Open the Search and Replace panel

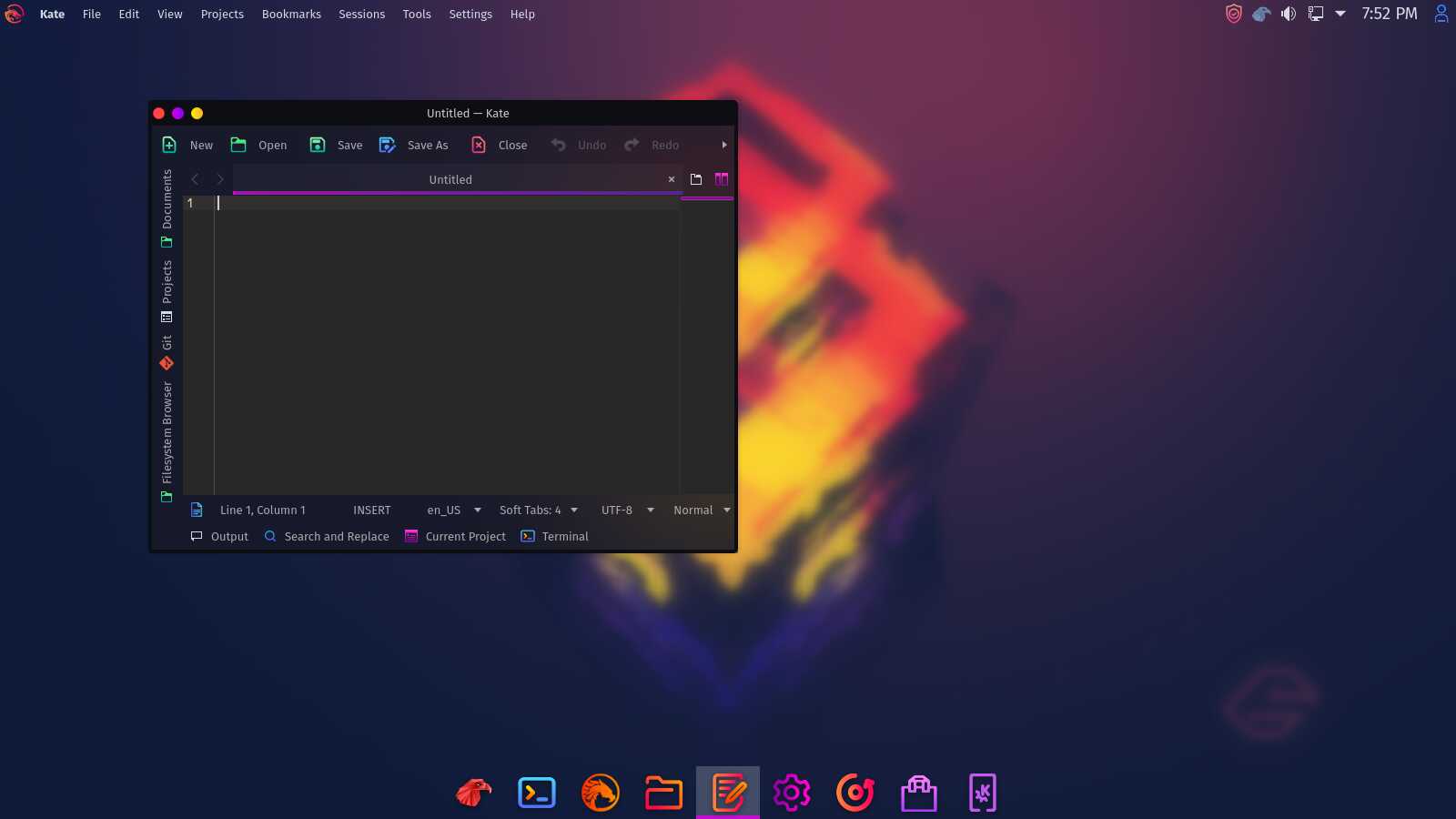coord(327,536)
